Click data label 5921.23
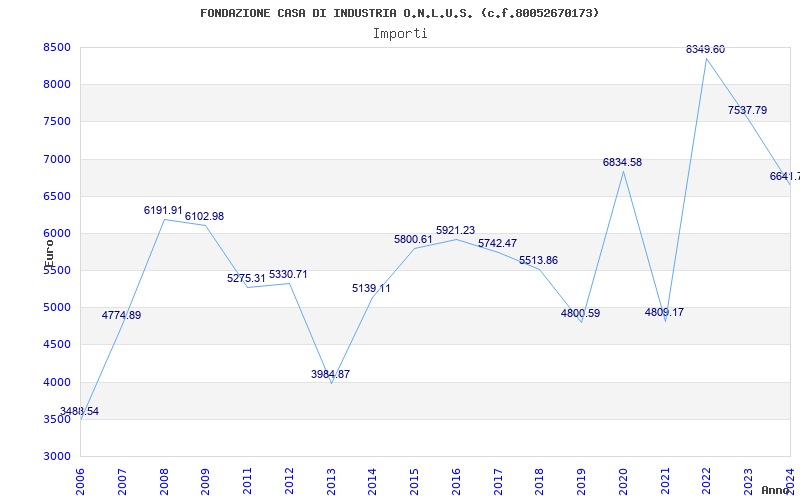 tap(456, 231)
